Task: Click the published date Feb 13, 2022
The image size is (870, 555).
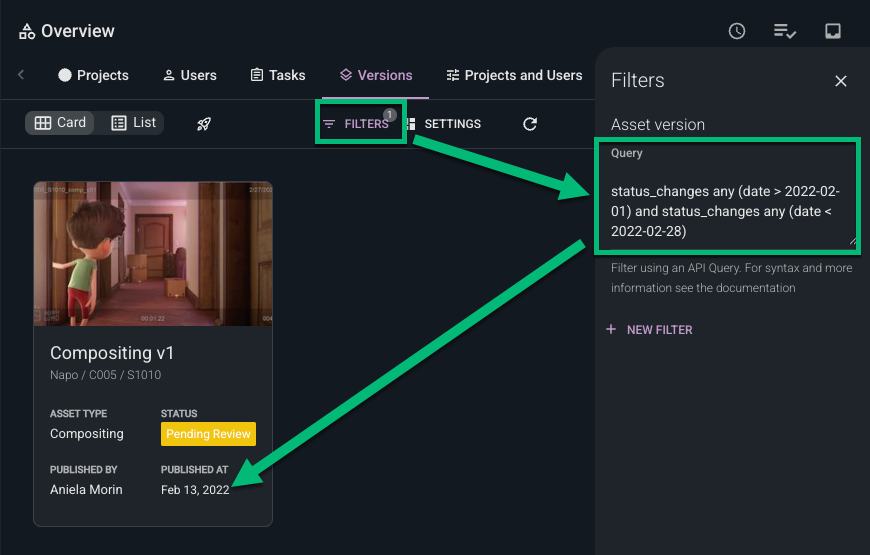Action: pyautogui.click(x=195, y=490)
